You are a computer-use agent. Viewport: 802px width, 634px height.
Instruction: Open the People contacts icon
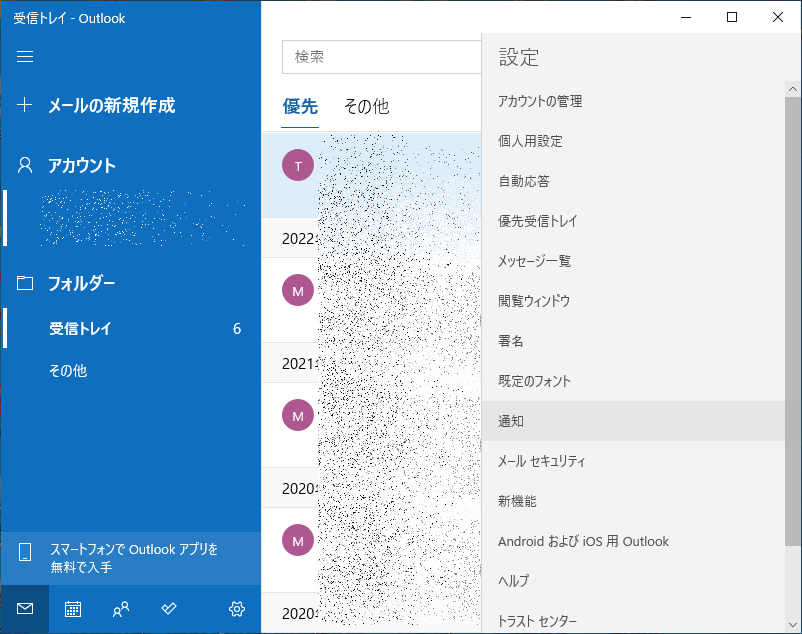click(121, 608)
